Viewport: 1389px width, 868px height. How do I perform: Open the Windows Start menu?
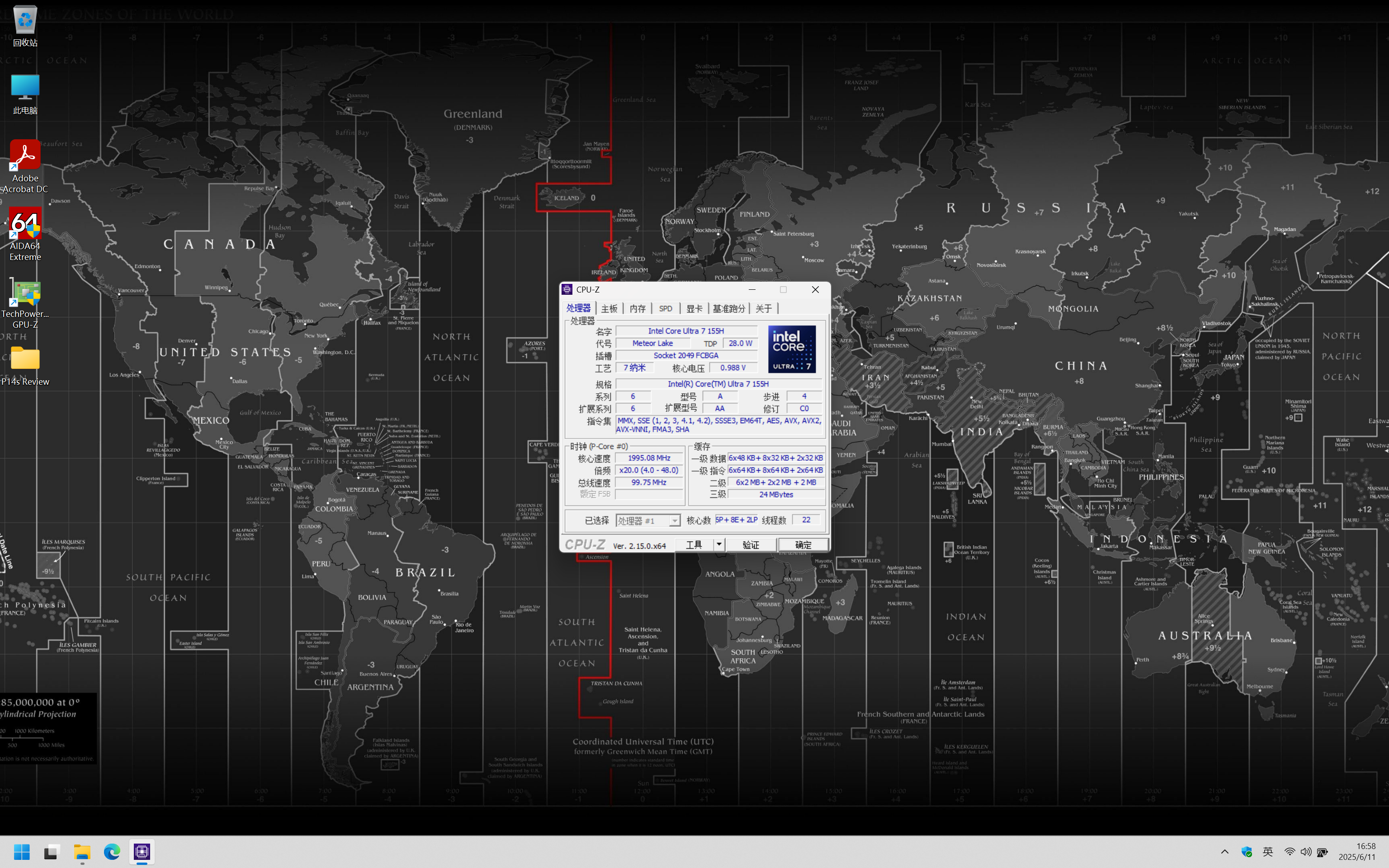coord(22,852)
